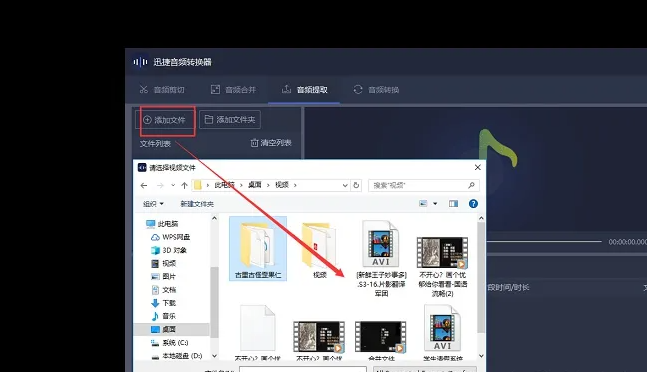Click the 添加文件 add file button
The image size is (647, 372).
[x=165, y=120]
